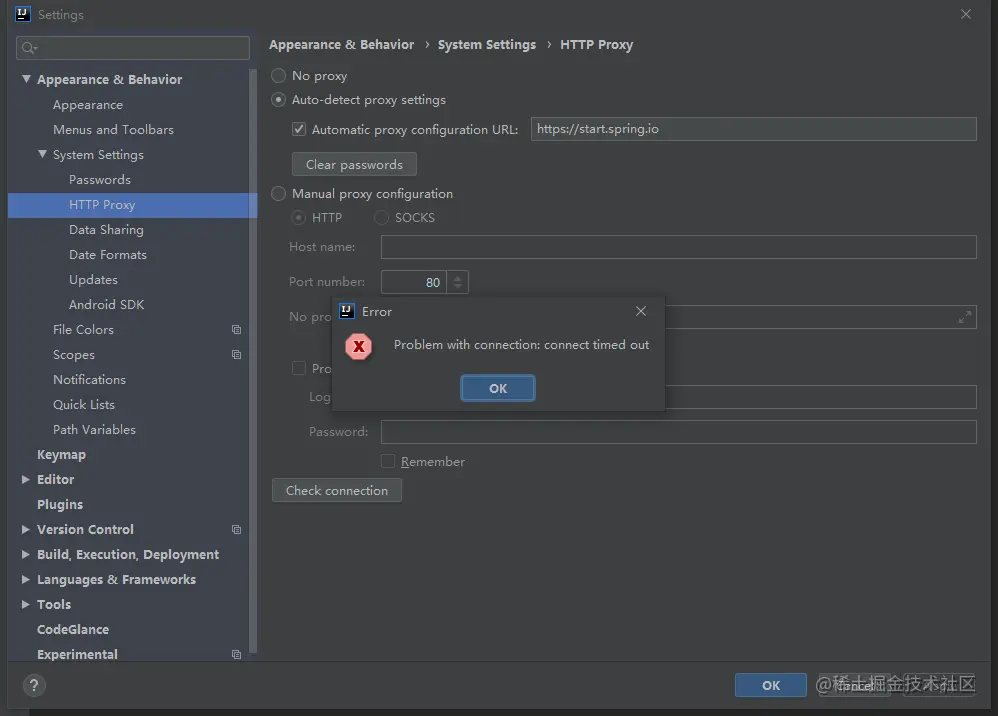
Task: Click the Check connection button
Action: (x=337, y=490)
